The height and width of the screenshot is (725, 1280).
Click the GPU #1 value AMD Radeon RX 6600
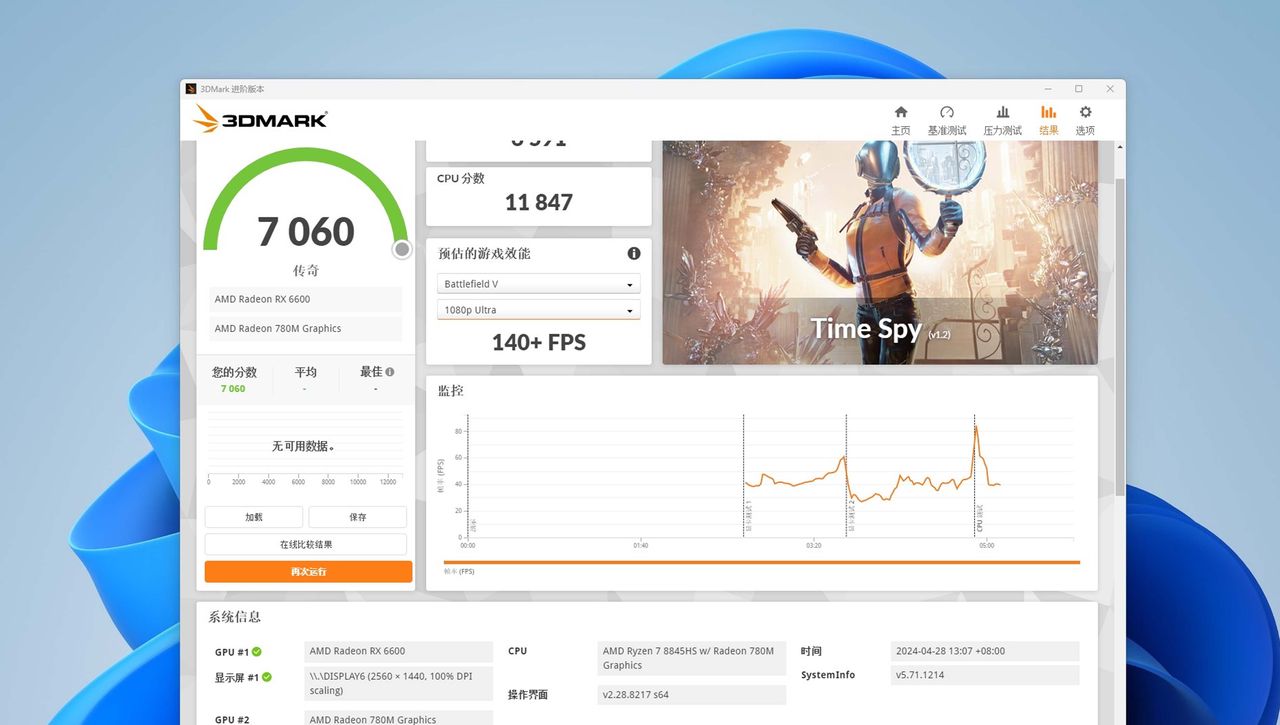399,651
